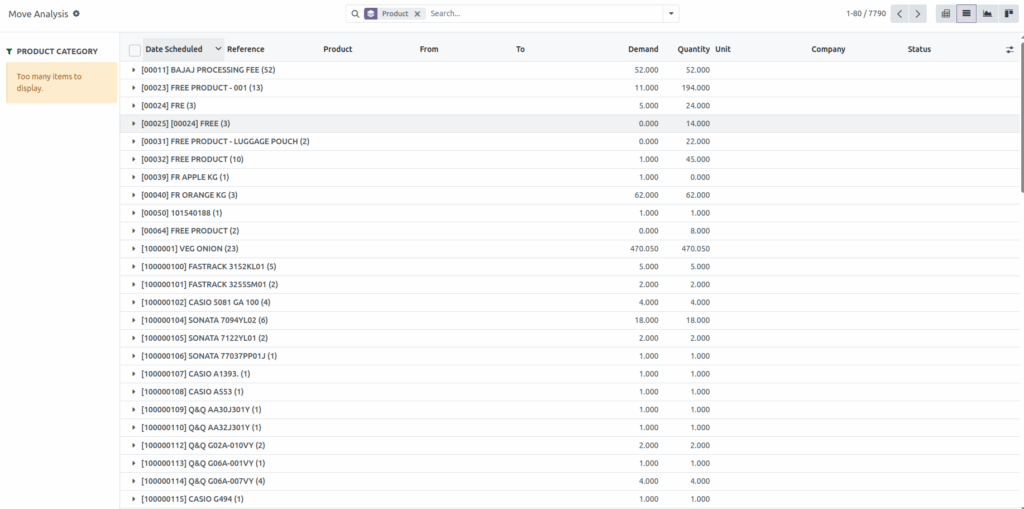The height and width of the screenshot is (509, 1024).
Task: Tick the select-all records checkbox
Action: [x=135, y=50]
